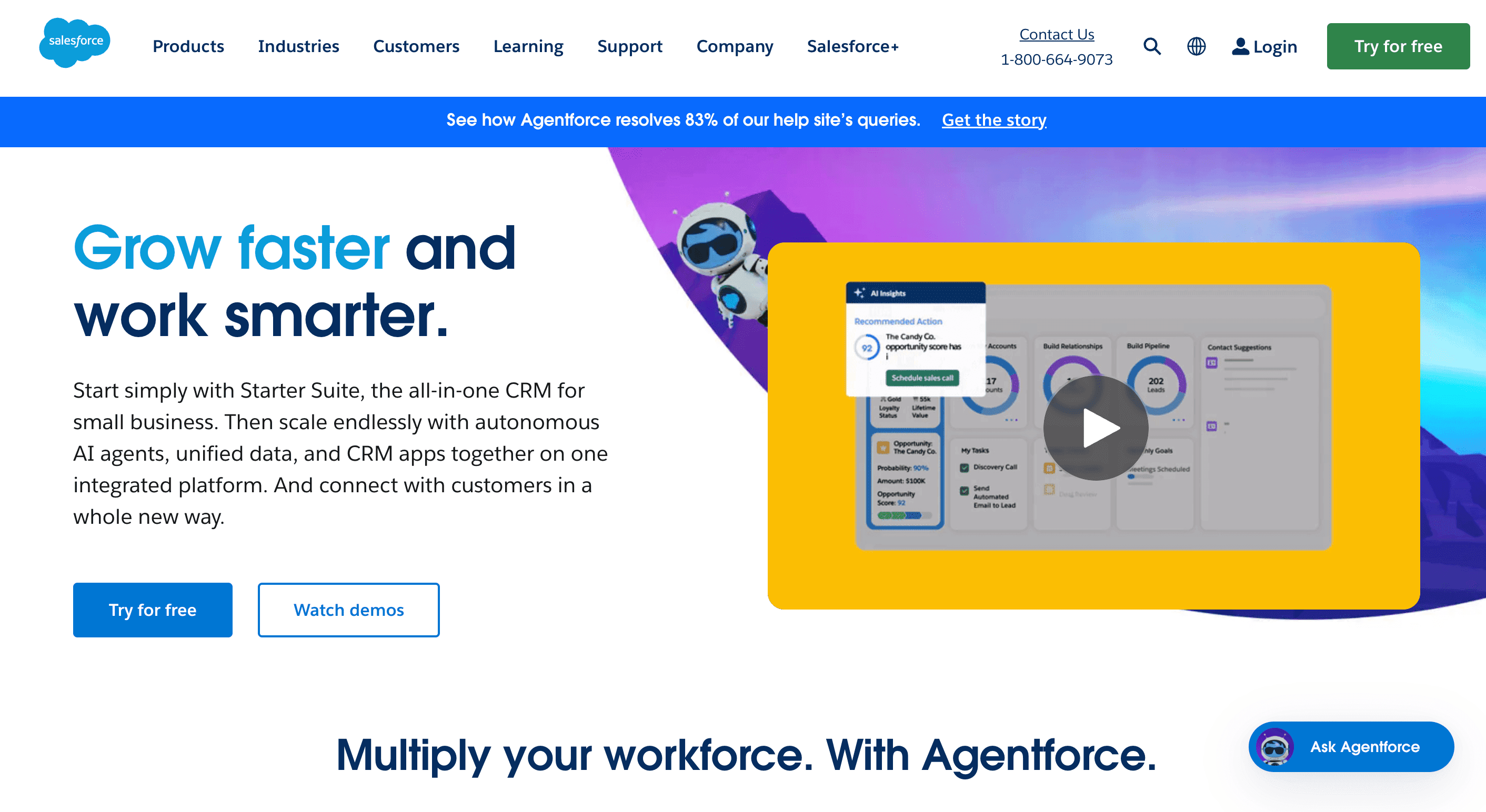Expand the Company navigation dropdown
The width and height of the screenshot is (1486, 812).
735,46
